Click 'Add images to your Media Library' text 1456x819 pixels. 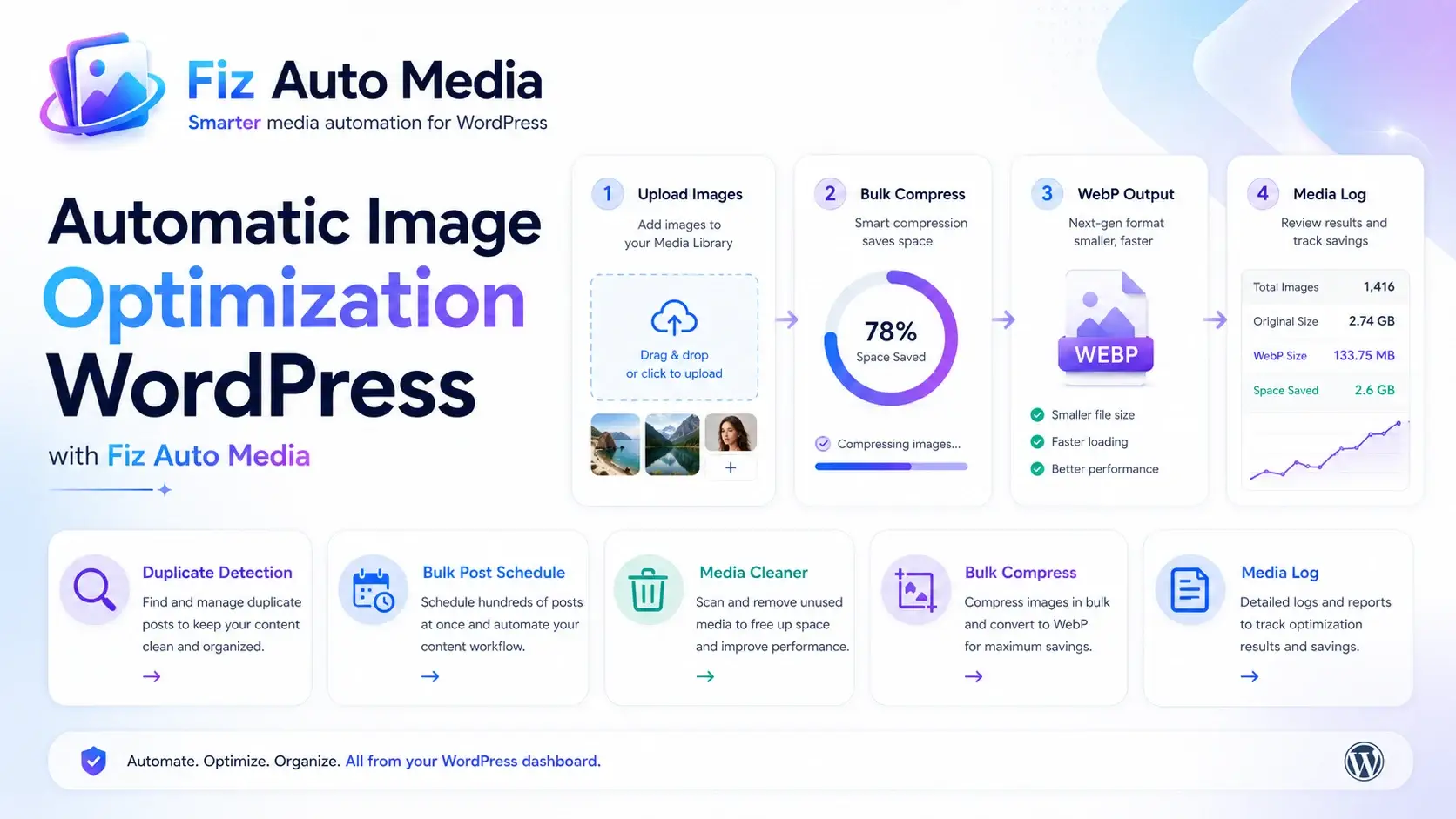(678, 233)
